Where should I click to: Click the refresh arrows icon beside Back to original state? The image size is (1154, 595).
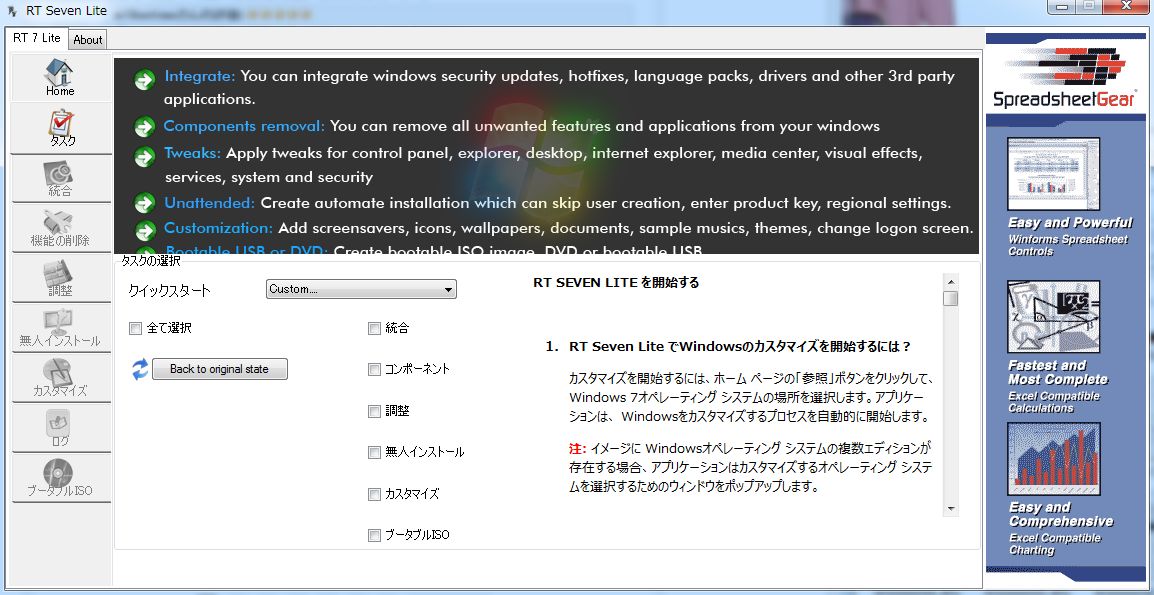140,369
